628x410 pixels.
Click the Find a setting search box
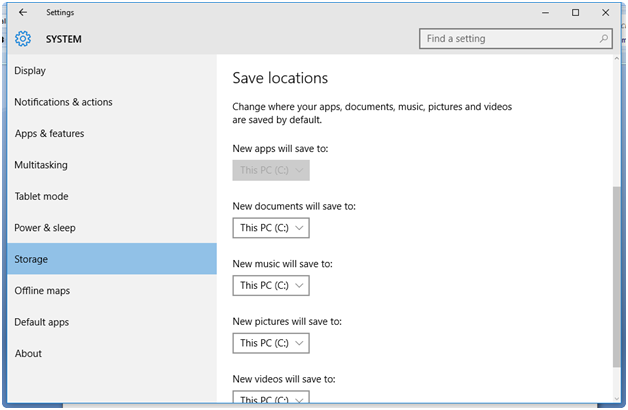point(508,39)
